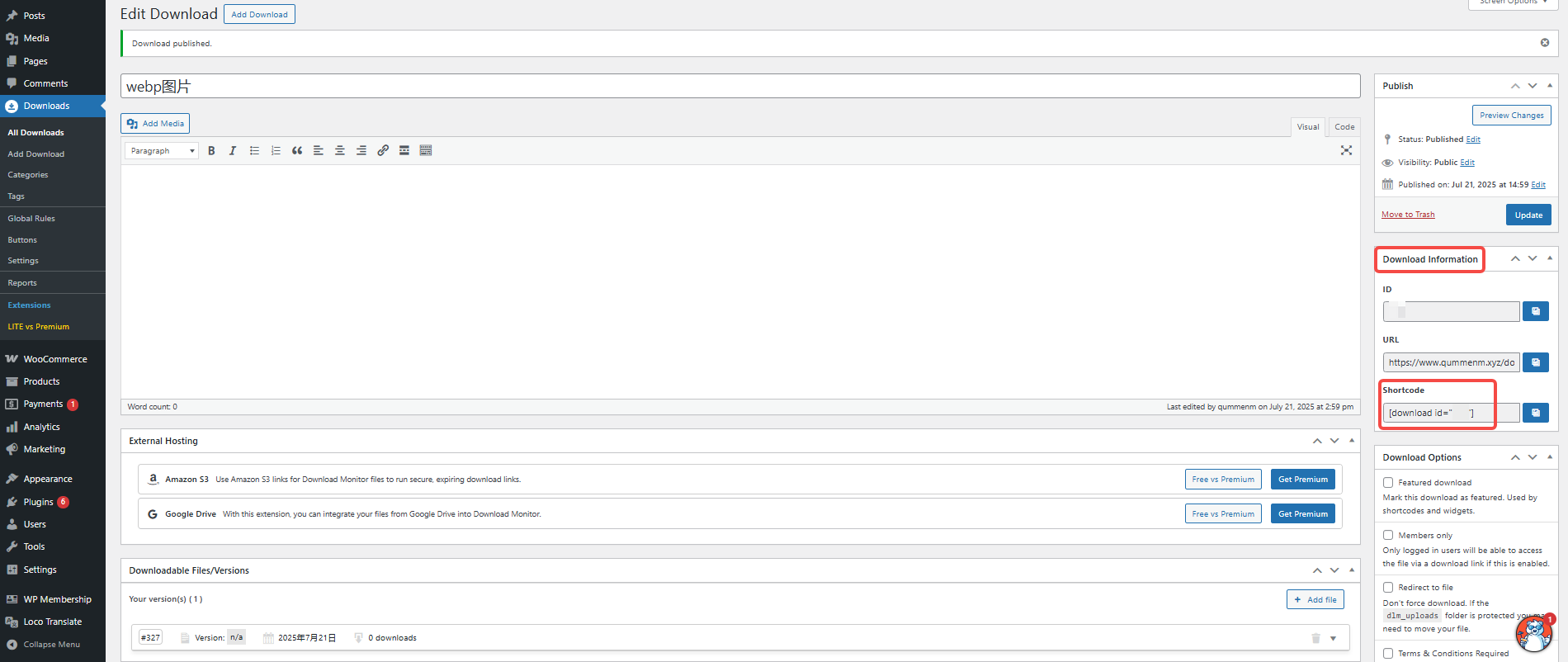Image resolution: width=1568 pixels, height=662 pixels.
Task: Click the blue Update button
Action: point(1528,215)
